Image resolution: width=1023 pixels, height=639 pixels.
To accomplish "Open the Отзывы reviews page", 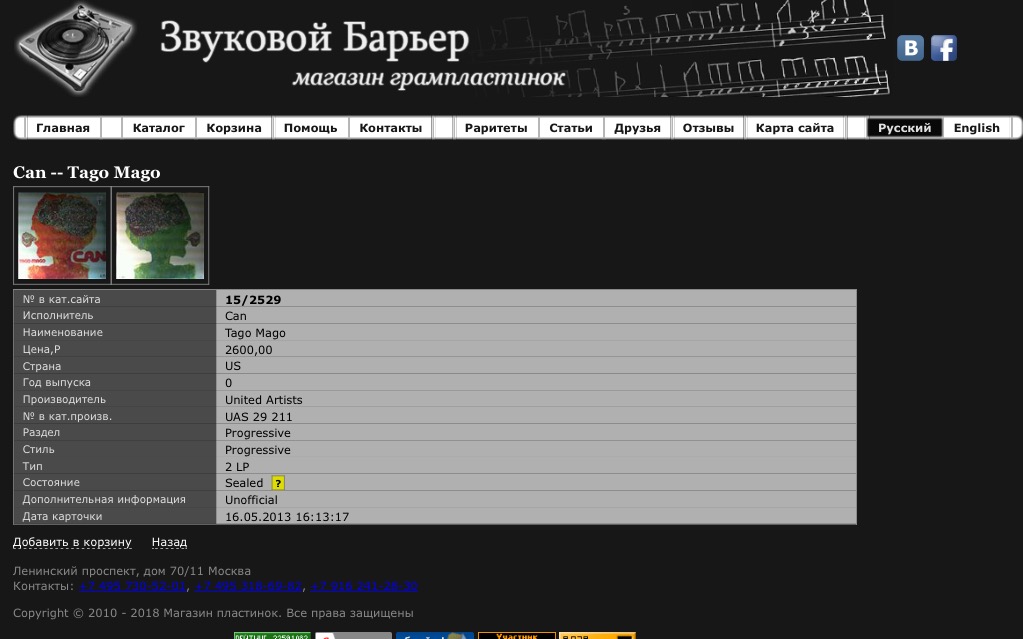I will pos(708,128).
